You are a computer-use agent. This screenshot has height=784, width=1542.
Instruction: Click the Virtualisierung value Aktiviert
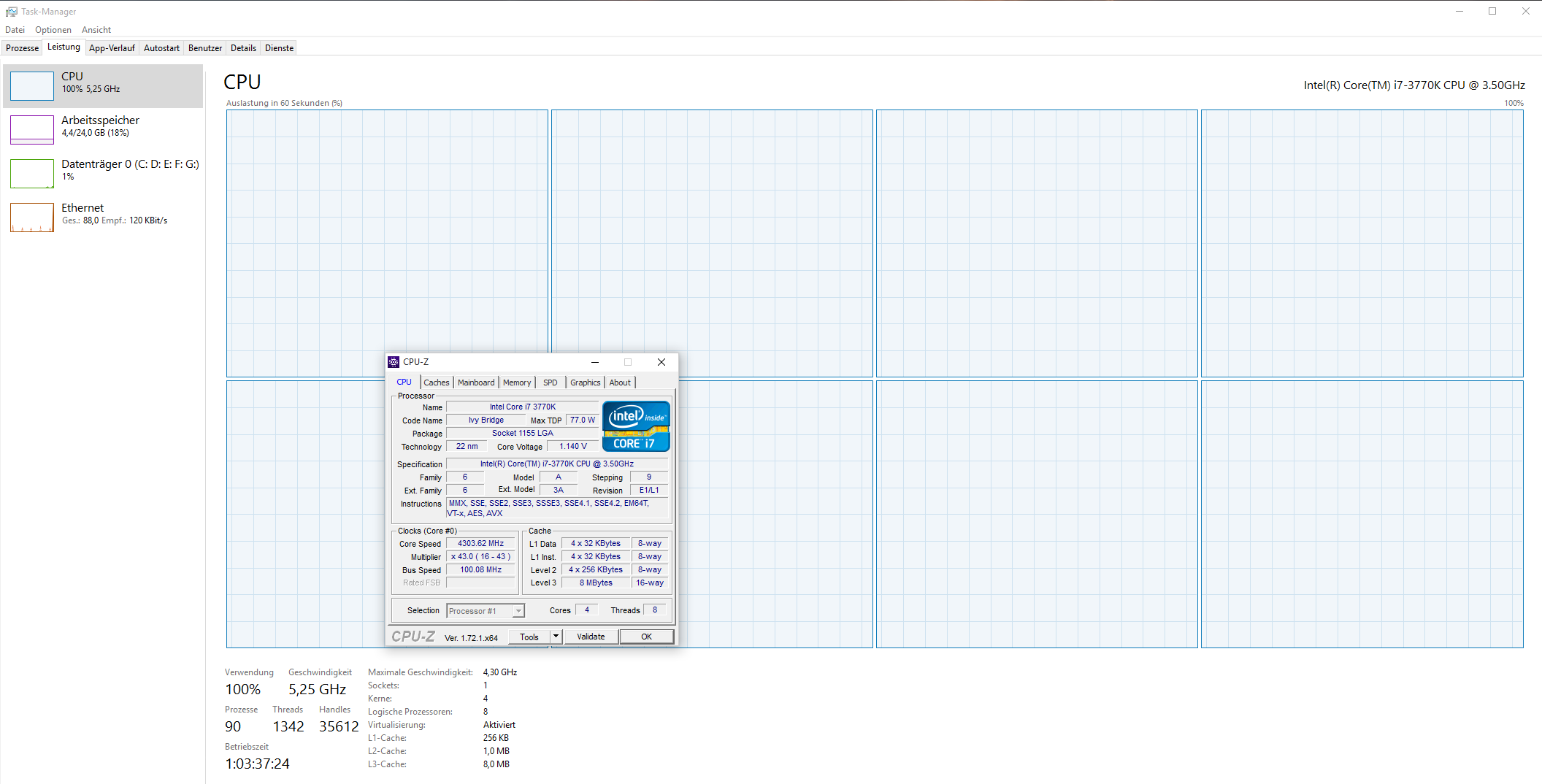(499, 725)
